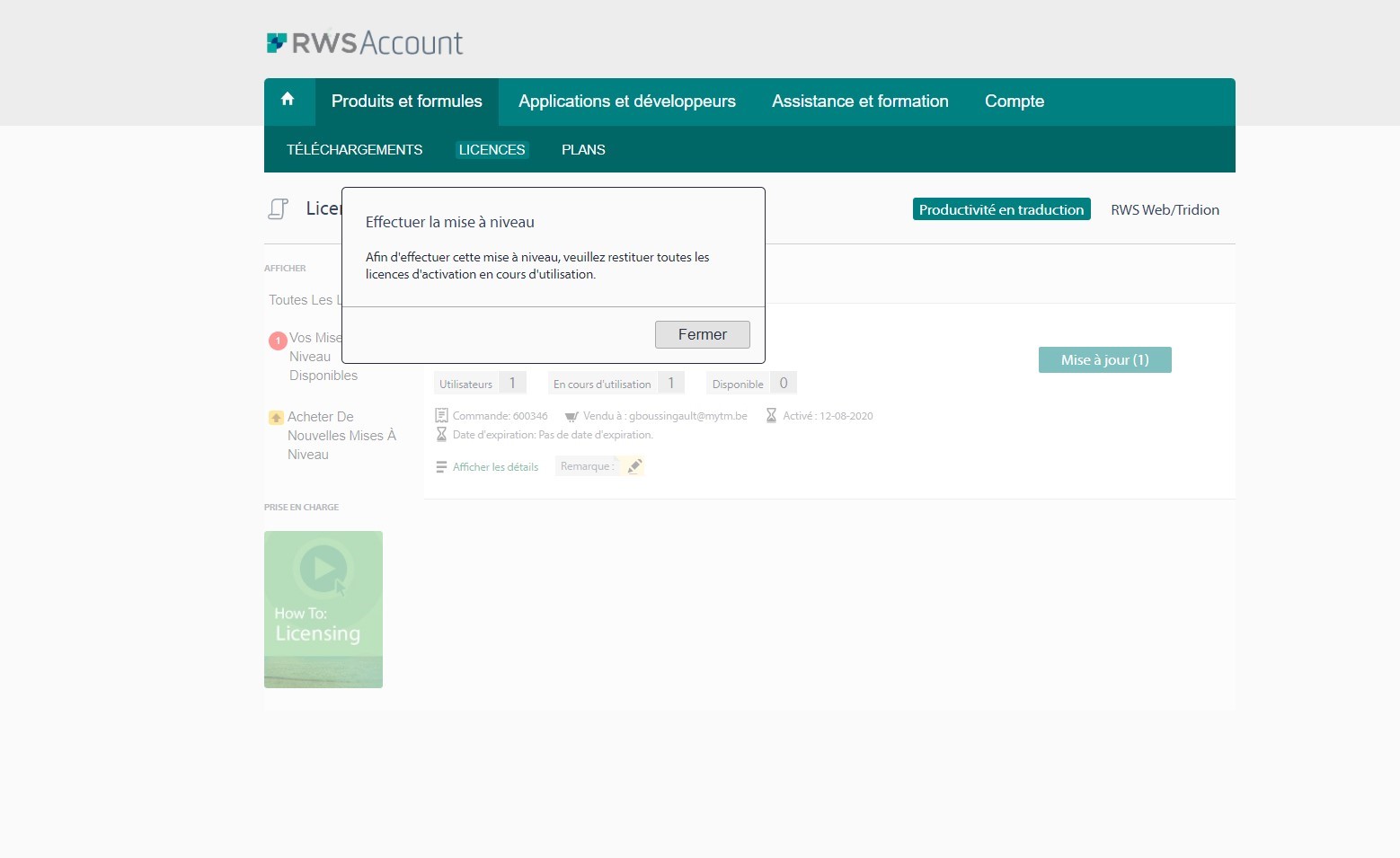Screen dimensions: 1400x858
Task: Open Acheter De Nouvelles Mises À Niveau
Action: pos(341,435)
